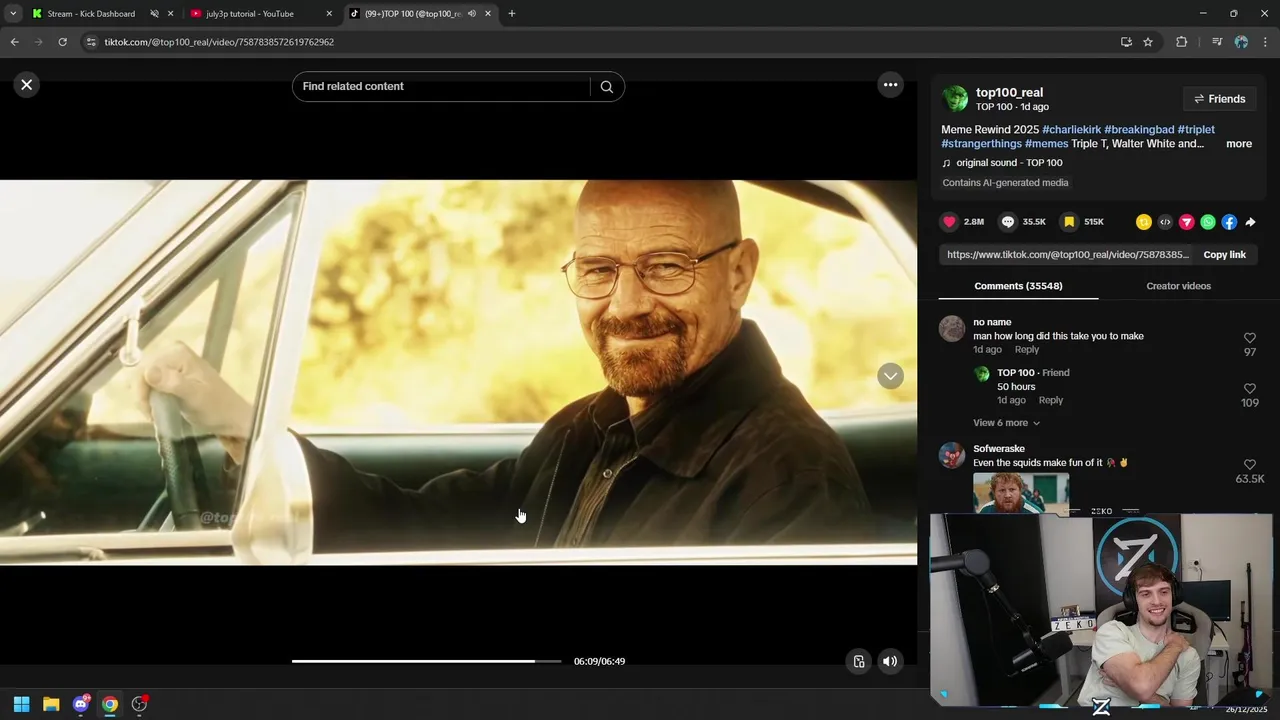Toggle the auto-scroll icon near volume
The width and height of the screenshot is (1280, 720).
pyautogui.click(x=858, y=661)
